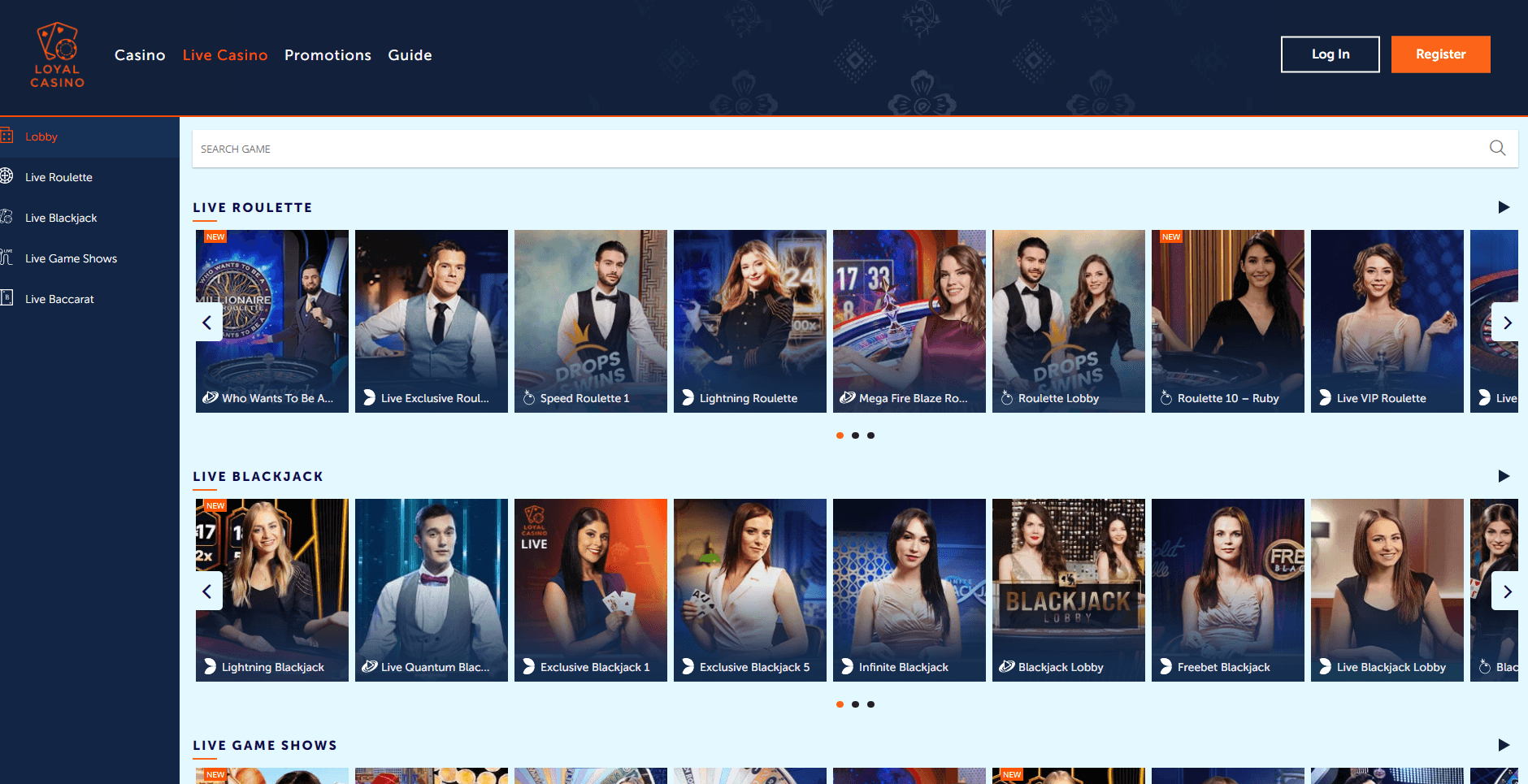Select Live Blackjack in the sidebar
Viewport: 1528px width, 784px height.
click(61, 218)
